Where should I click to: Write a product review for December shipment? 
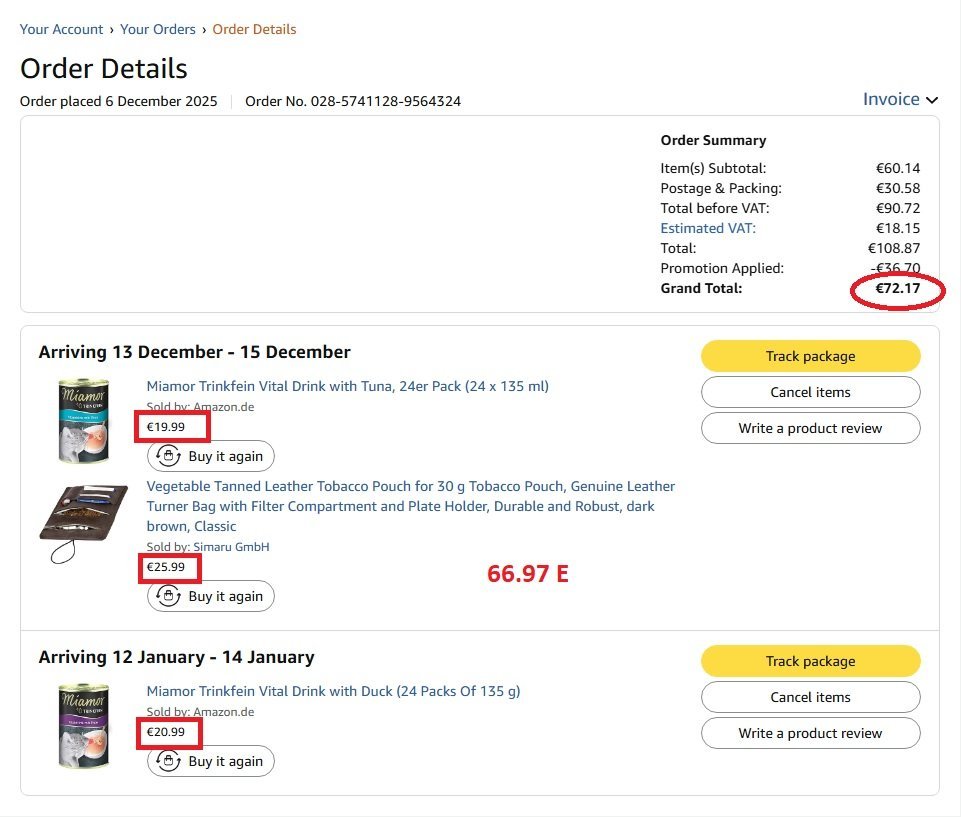pyautogui.click(x=810, y=428)
